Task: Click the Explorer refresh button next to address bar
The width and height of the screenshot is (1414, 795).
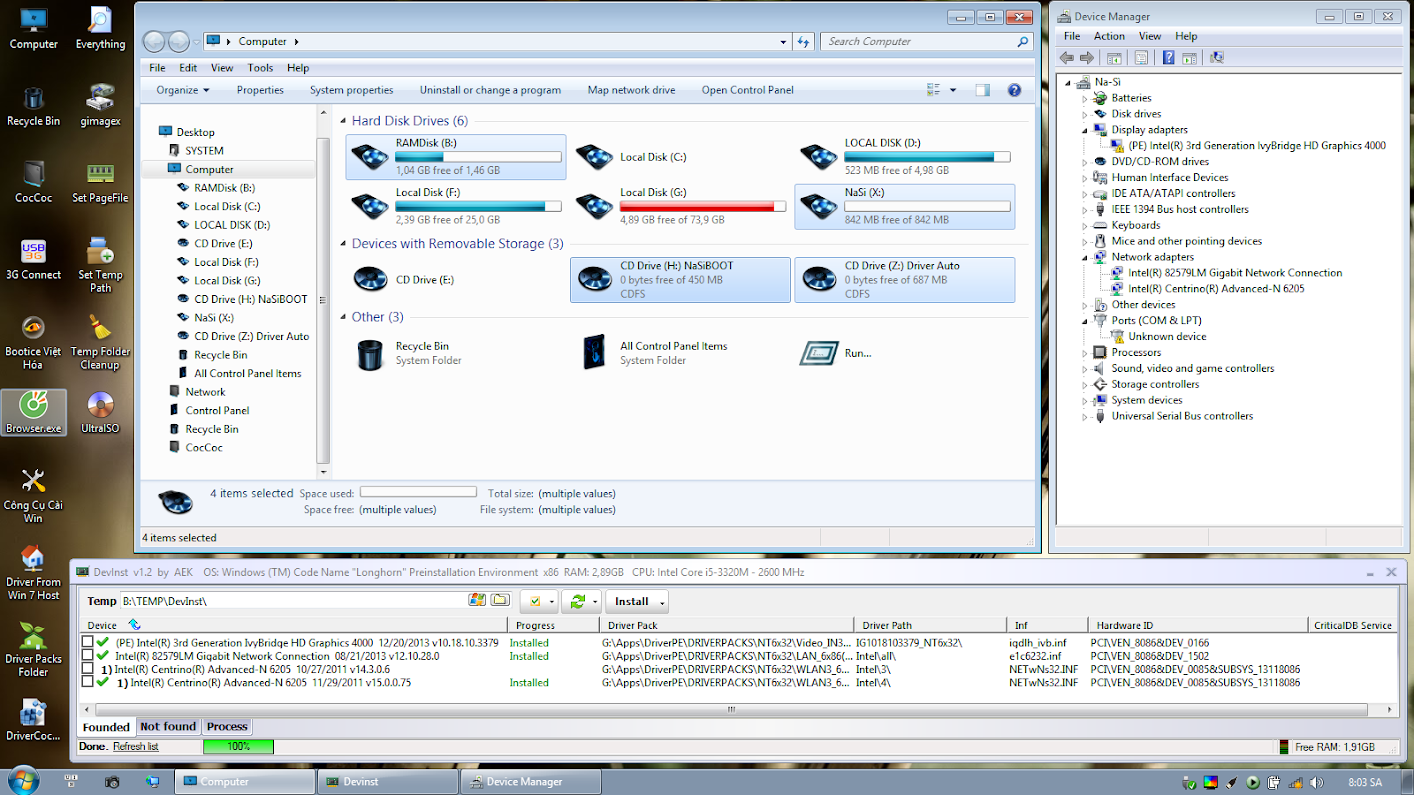Action: pos(803,42)
